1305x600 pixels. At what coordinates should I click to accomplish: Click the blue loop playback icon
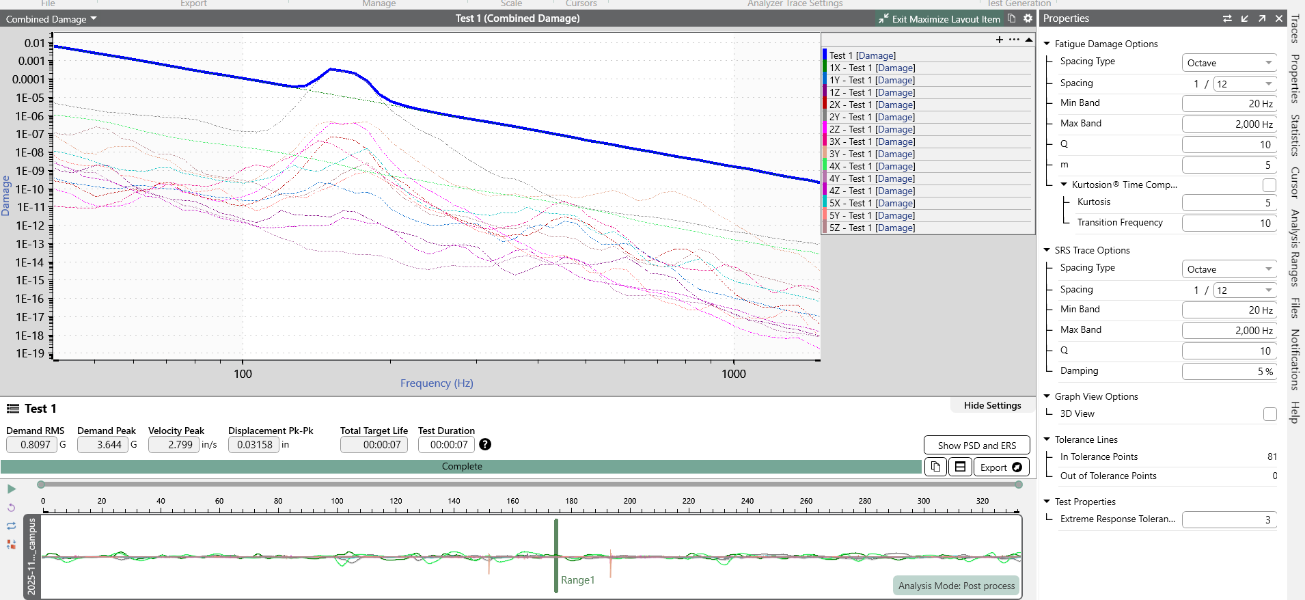coord(11,525)
